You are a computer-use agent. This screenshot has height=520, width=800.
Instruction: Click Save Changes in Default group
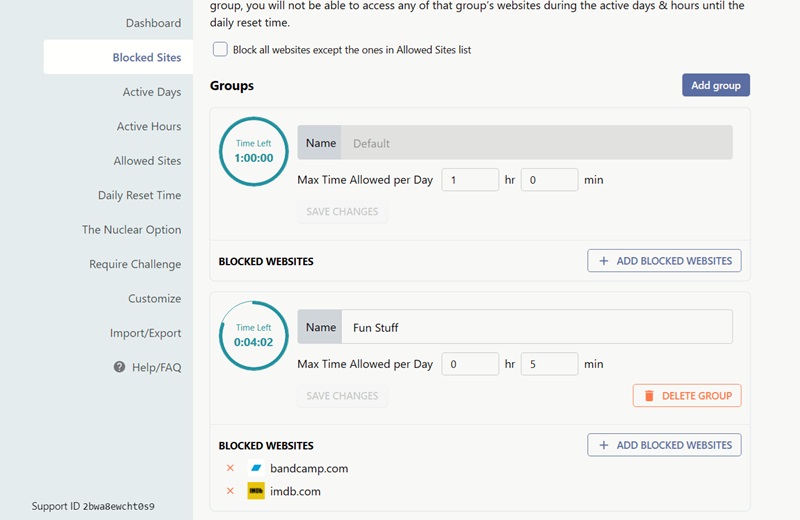point(342,211)
